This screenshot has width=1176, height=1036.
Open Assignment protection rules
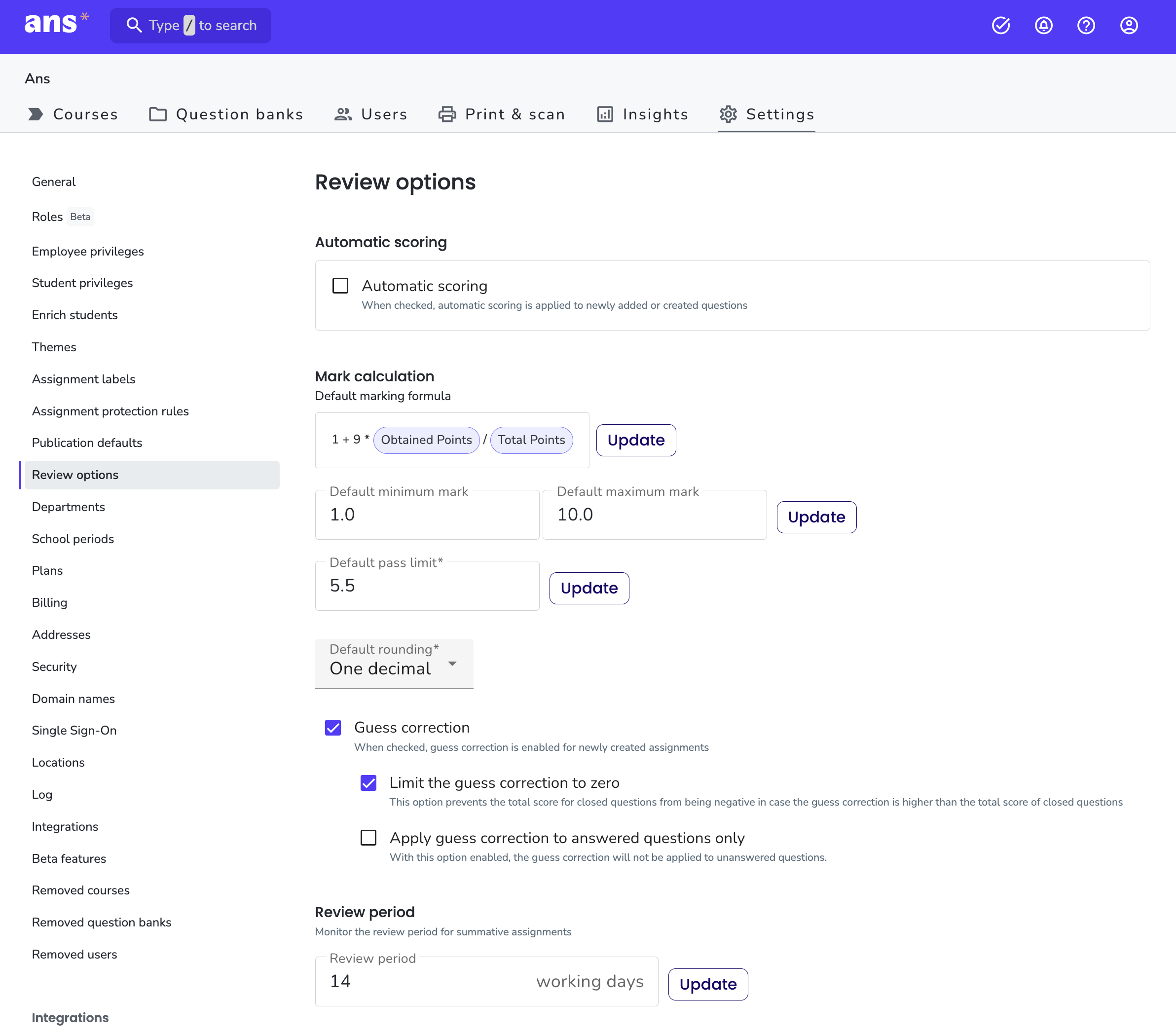(110, 411)
